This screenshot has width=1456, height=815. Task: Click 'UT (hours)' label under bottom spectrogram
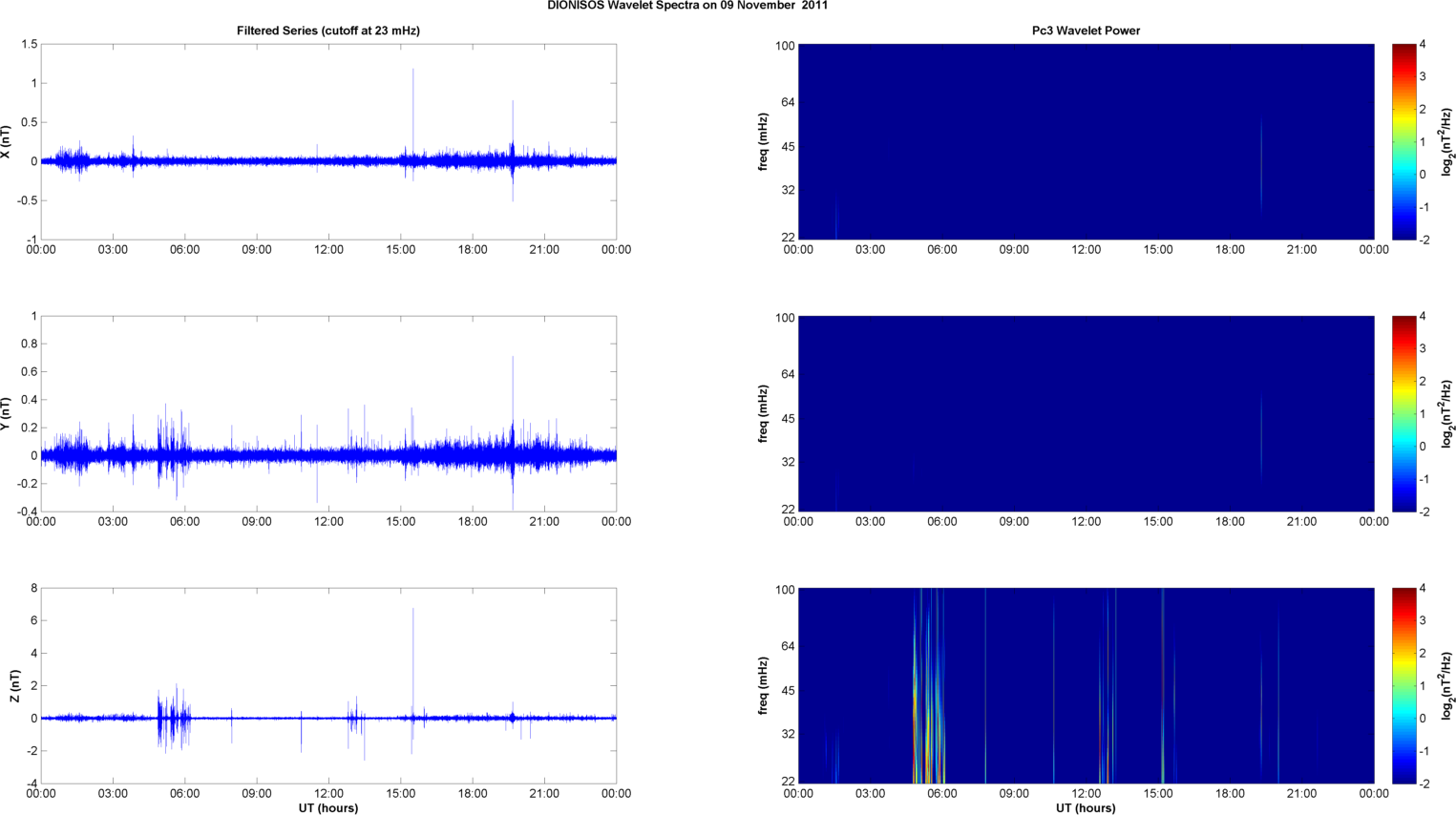(x=1086, y=808)
